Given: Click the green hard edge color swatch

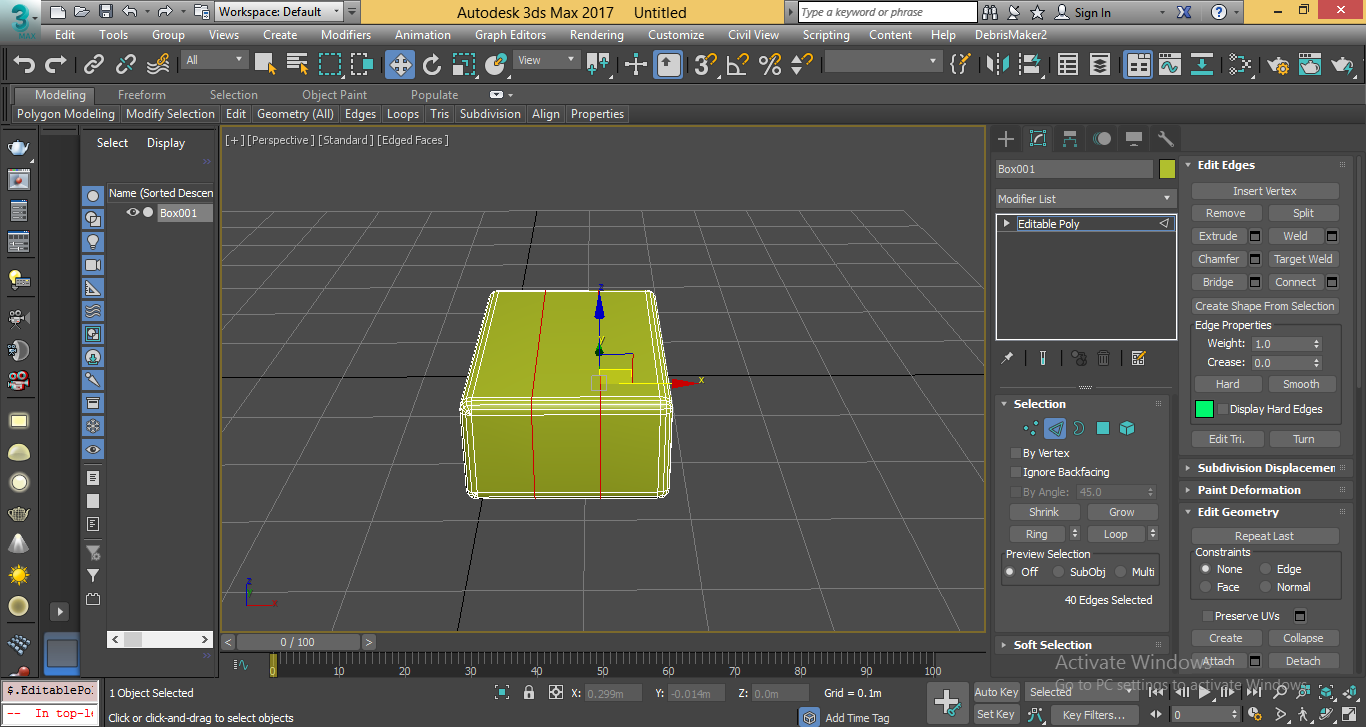Looking at the screenshot, I should click(x=1204, y=409).
